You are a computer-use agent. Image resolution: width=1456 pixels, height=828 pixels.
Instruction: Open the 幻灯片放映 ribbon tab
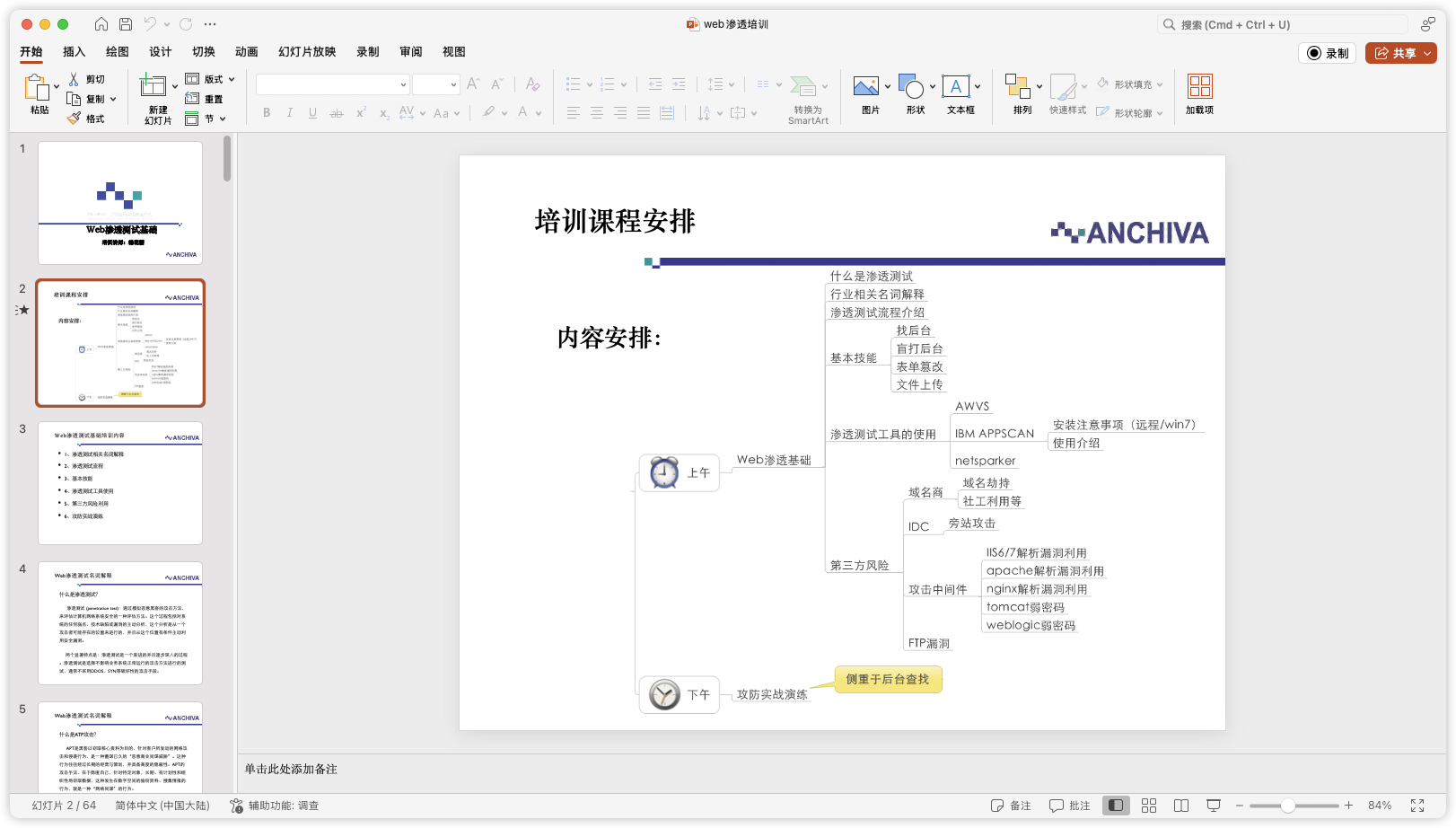click(x=306, y=51)
